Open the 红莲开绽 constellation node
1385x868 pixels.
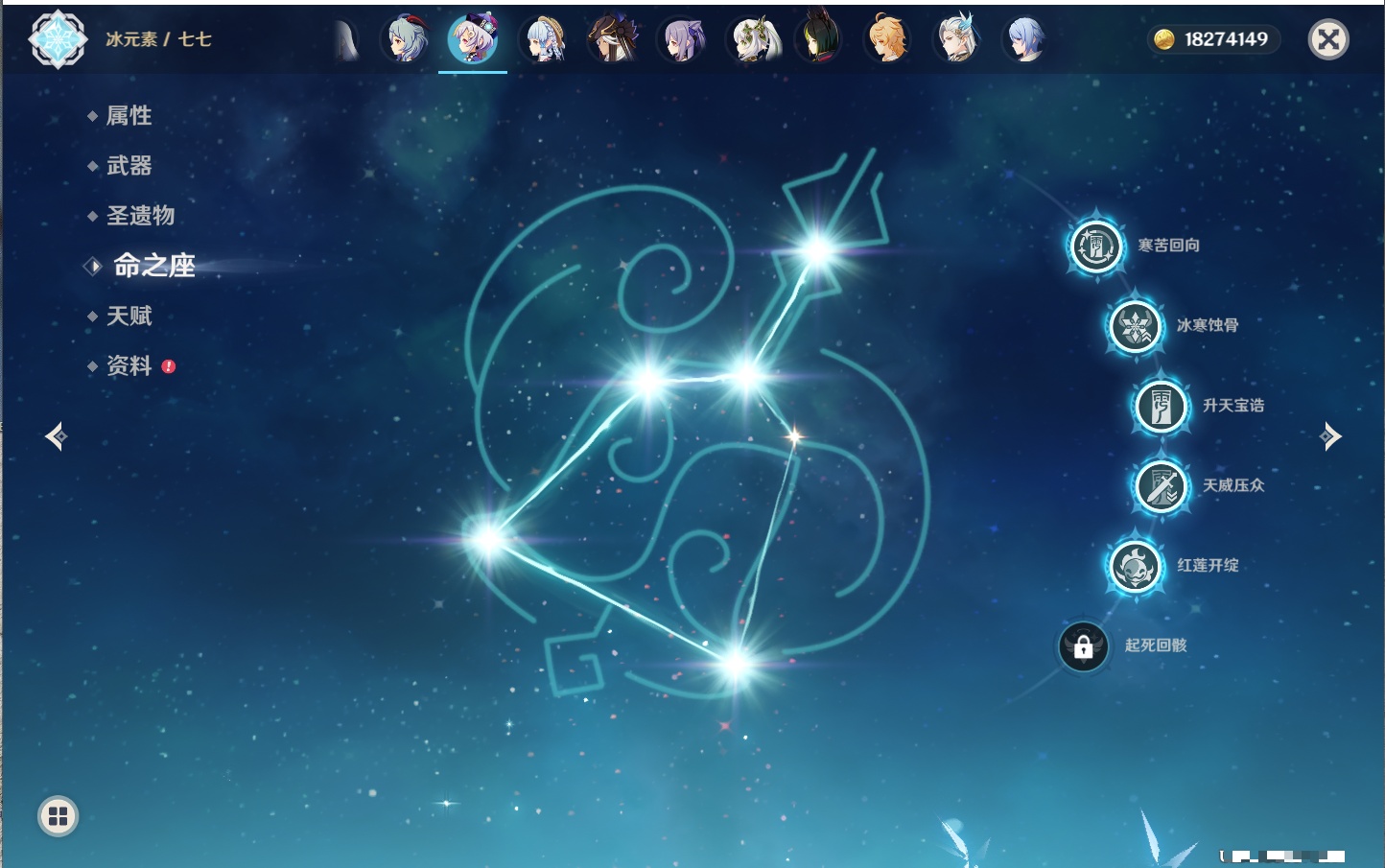pos(1136,566)
